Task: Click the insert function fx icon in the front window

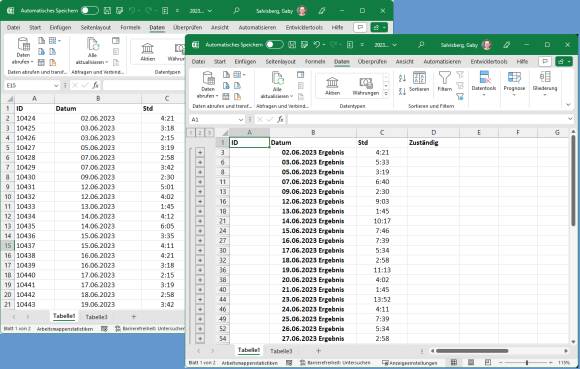Action: click(x=281, y=119)
